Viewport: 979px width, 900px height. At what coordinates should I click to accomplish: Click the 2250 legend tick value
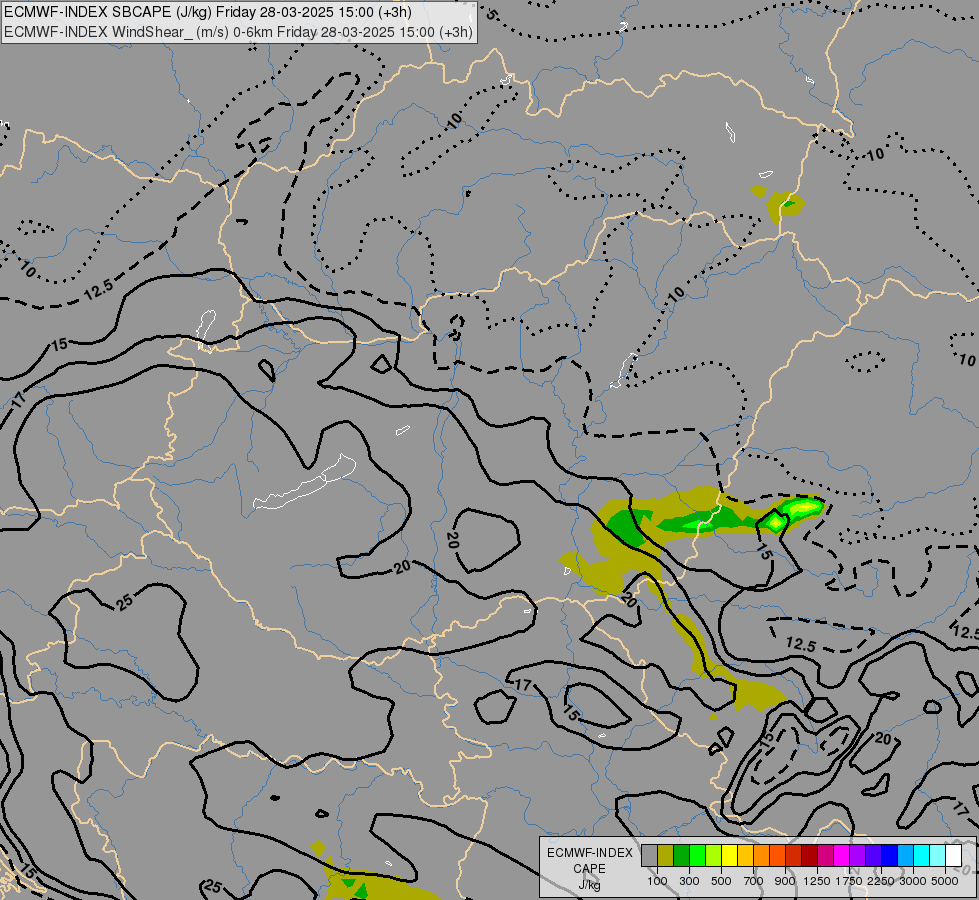pyautogui.click(x=881, y=881)
